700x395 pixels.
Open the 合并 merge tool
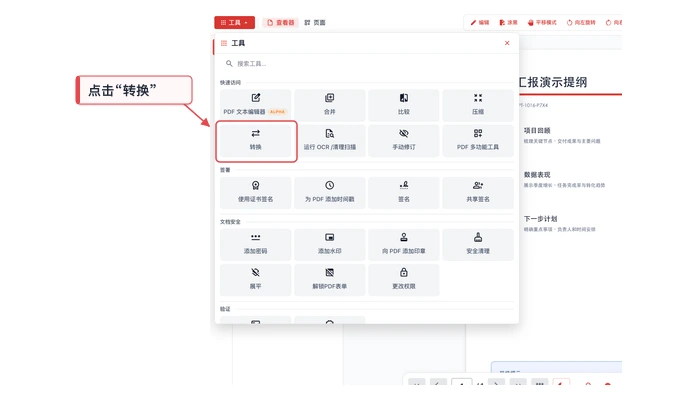[329, 105]
